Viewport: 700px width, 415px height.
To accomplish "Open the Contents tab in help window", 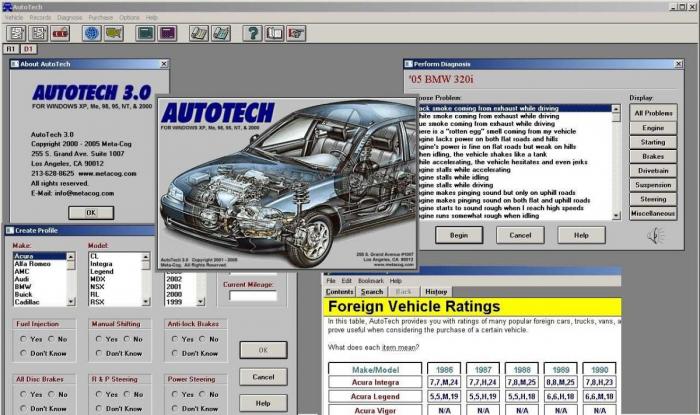I will coord(339,292).
